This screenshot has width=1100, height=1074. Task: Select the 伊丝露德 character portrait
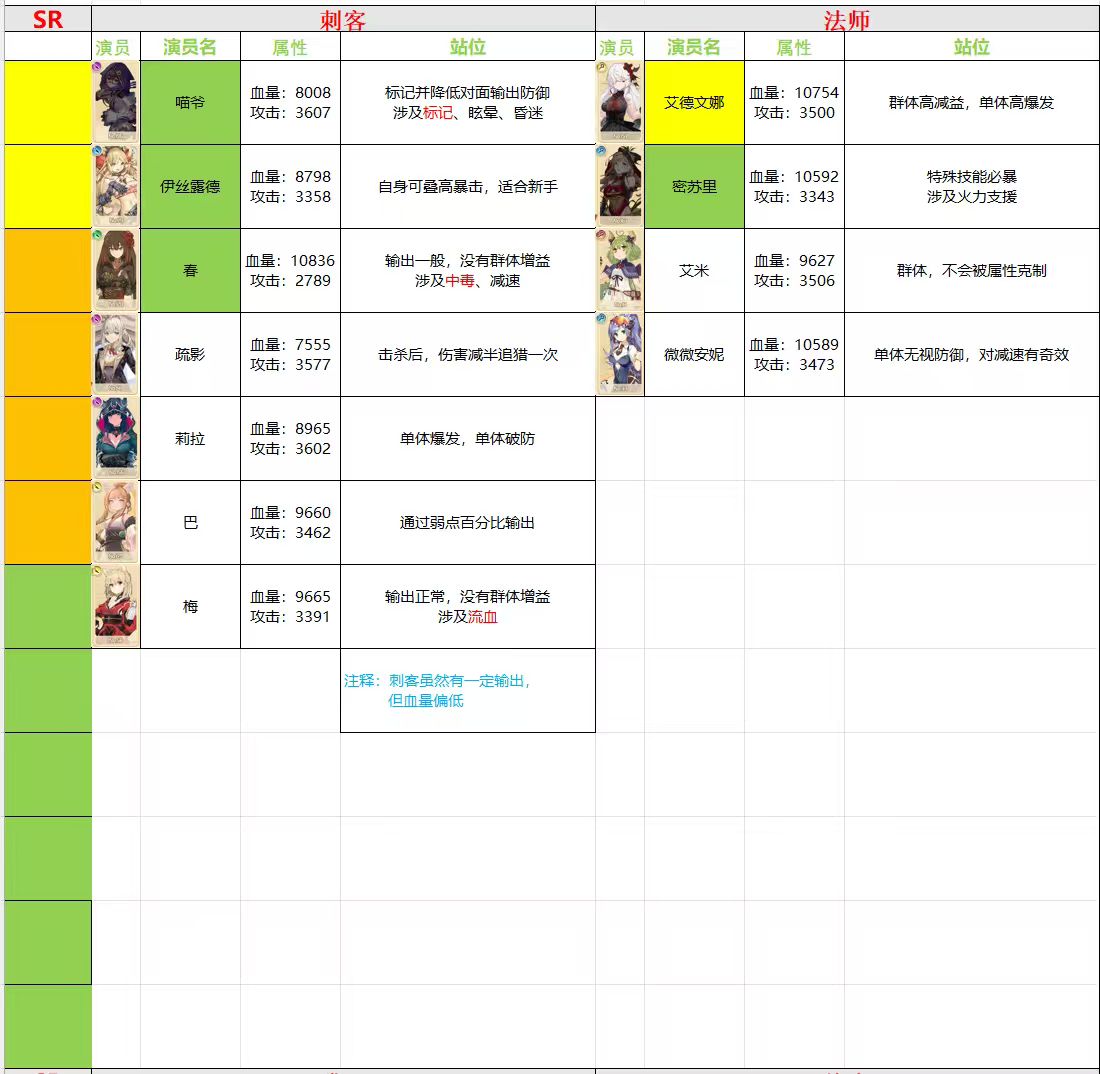click(116, 187)
